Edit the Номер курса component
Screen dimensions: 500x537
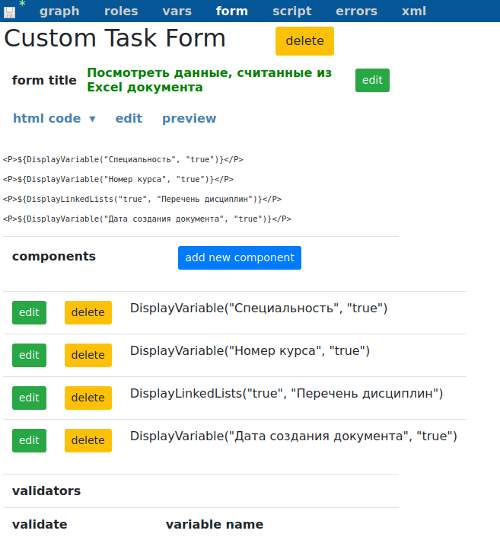point(29,355)
